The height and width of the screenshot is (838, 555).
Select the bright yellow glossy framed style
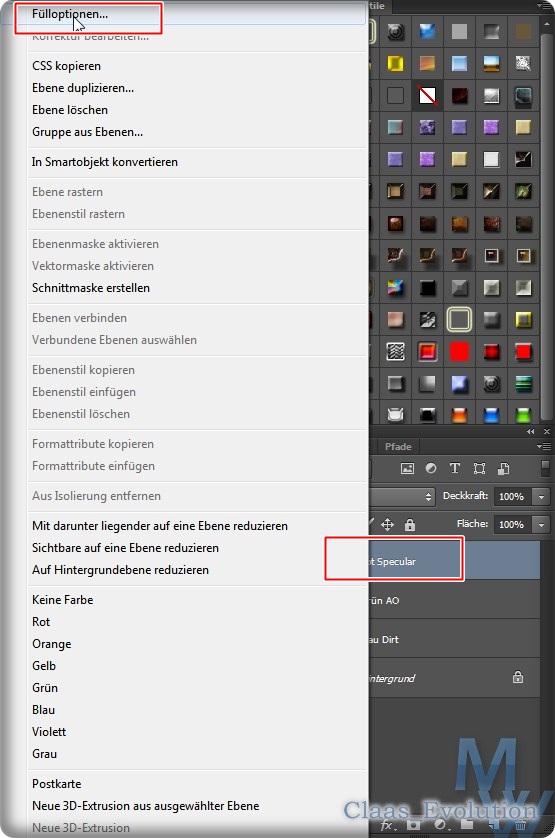click(395, 64)
